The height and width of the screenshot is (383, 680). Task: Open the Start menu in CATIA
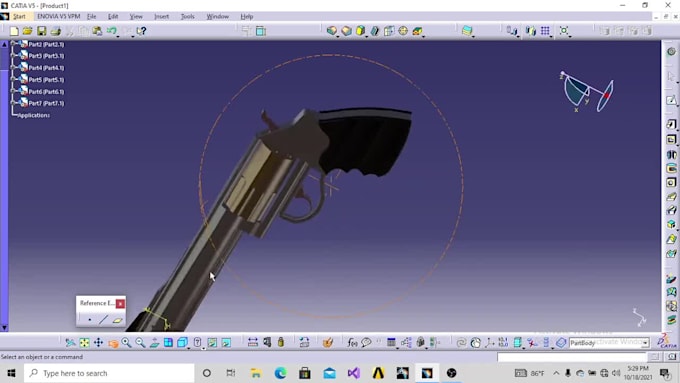click(x=19, y=16)
